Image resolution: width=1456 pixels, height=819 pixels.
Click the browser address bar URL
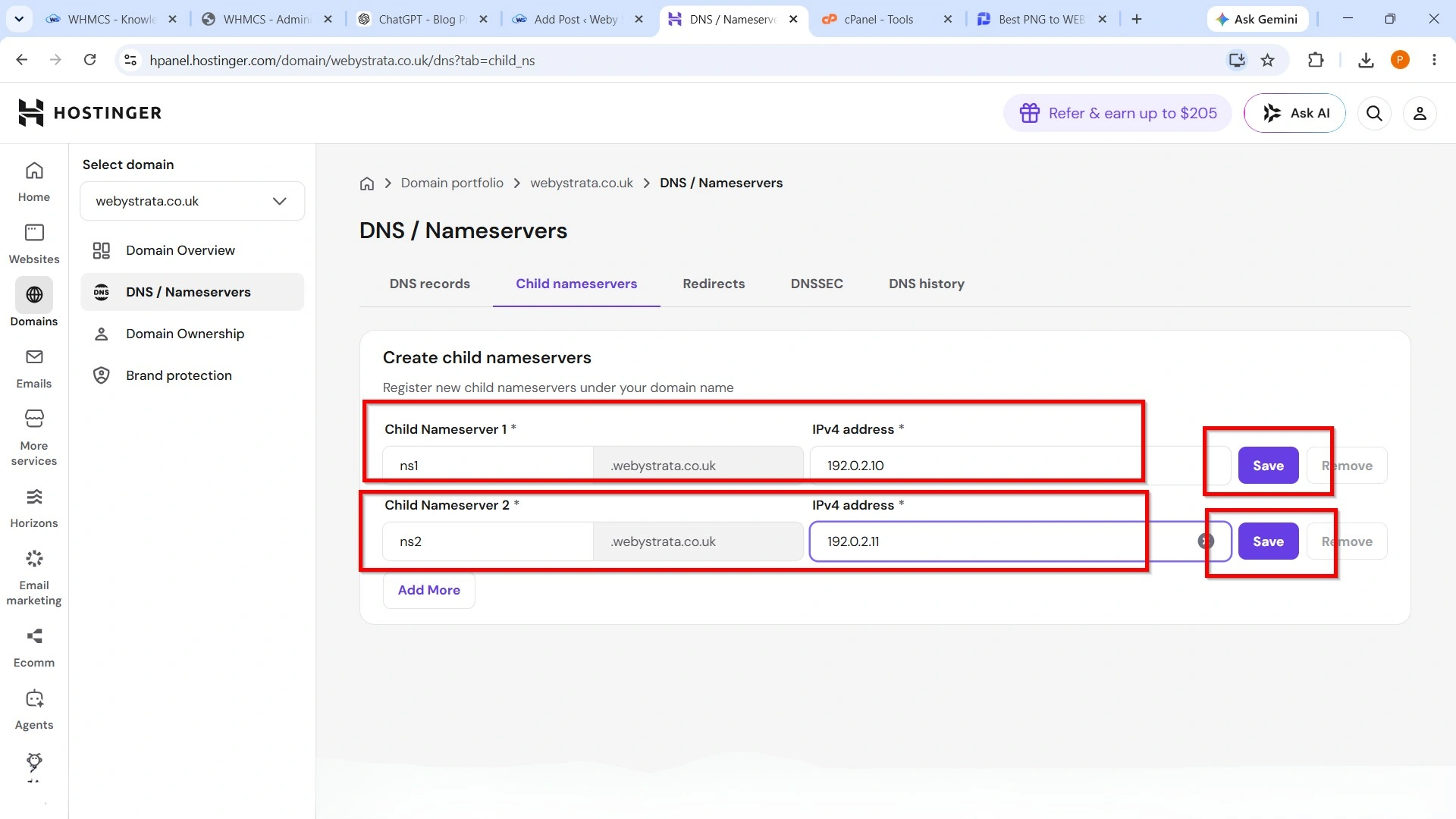[342, 60]
